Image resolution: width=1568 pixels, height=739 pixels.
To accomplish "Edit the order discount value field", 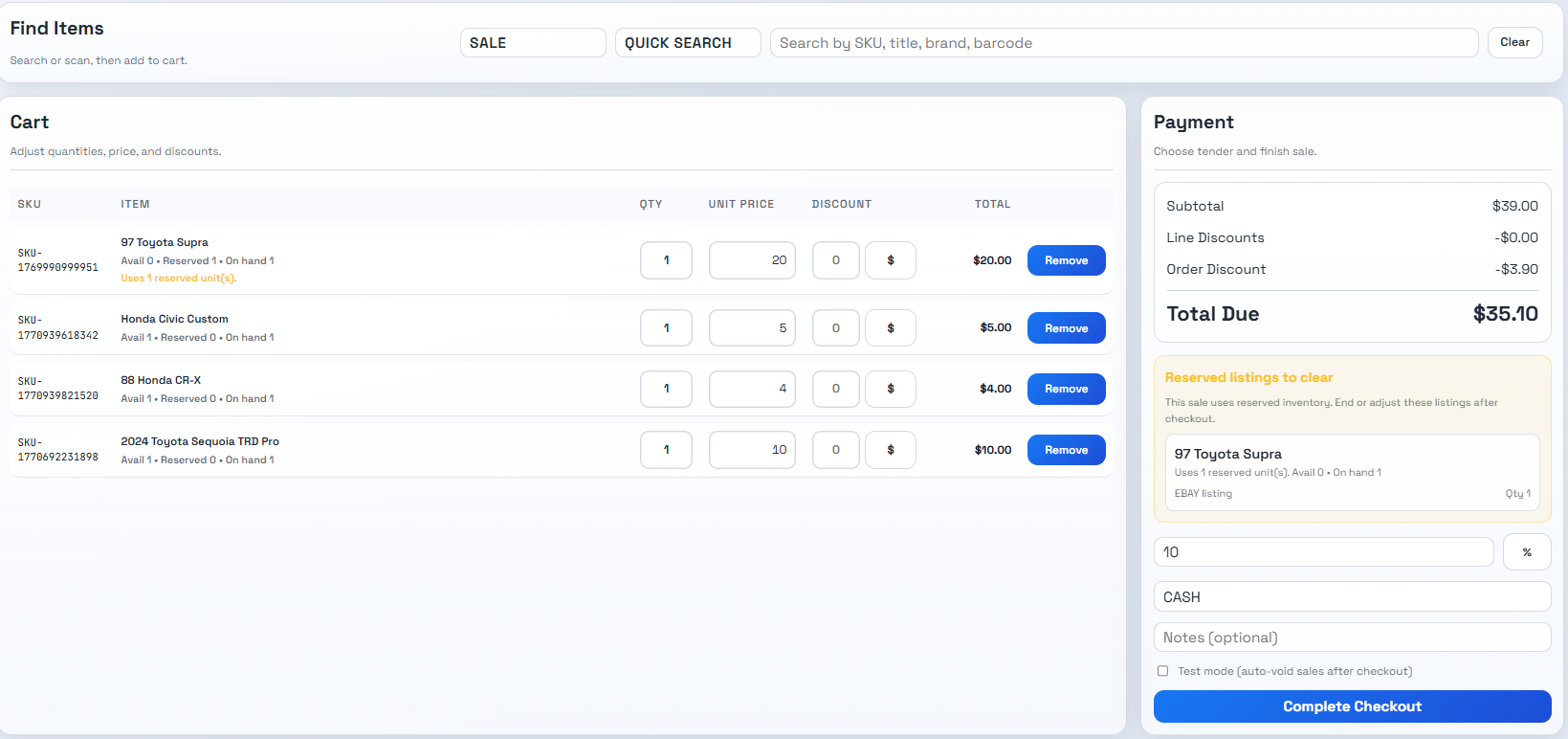I will tap(1324, 552).
